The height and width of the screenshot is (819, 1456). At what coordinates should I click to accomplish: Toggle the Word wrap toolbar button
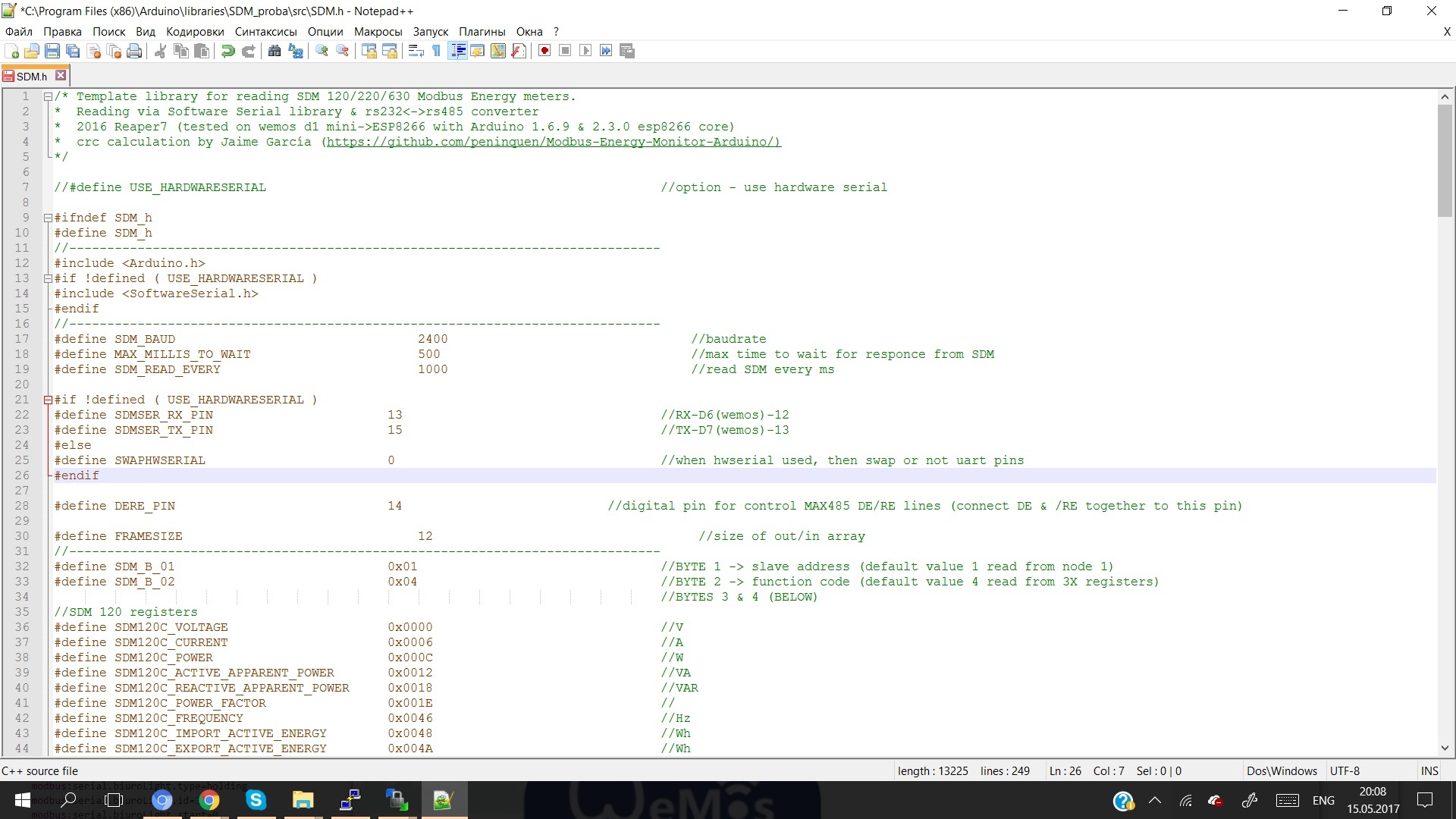point(416,51)
